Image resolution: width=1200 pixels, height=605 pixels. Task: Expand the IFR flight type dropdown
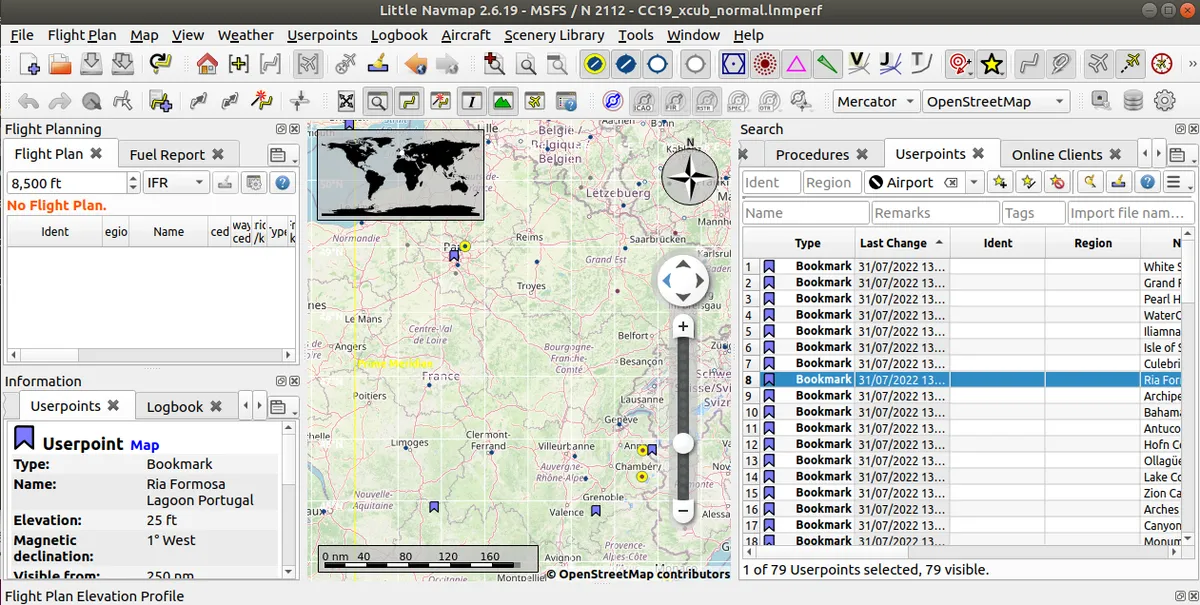pyautogui.click(x=175, y=182)
